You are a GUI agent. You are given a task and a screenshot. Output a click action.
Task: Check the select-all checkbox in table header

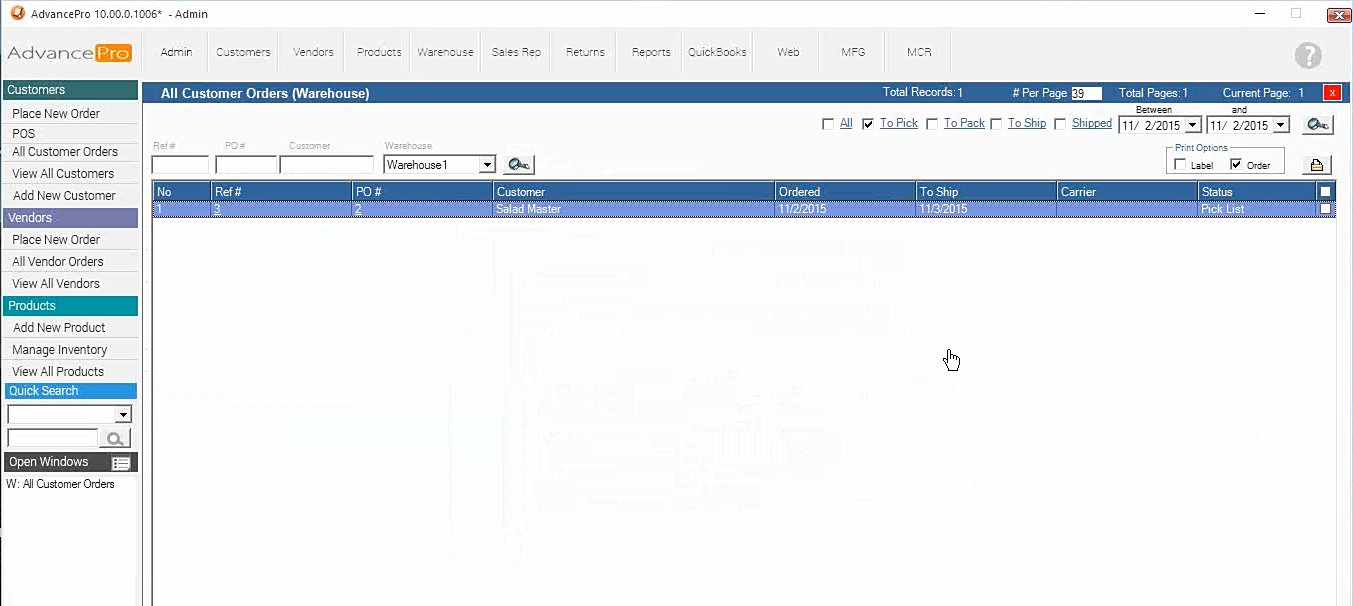(x=1326, y=191)
